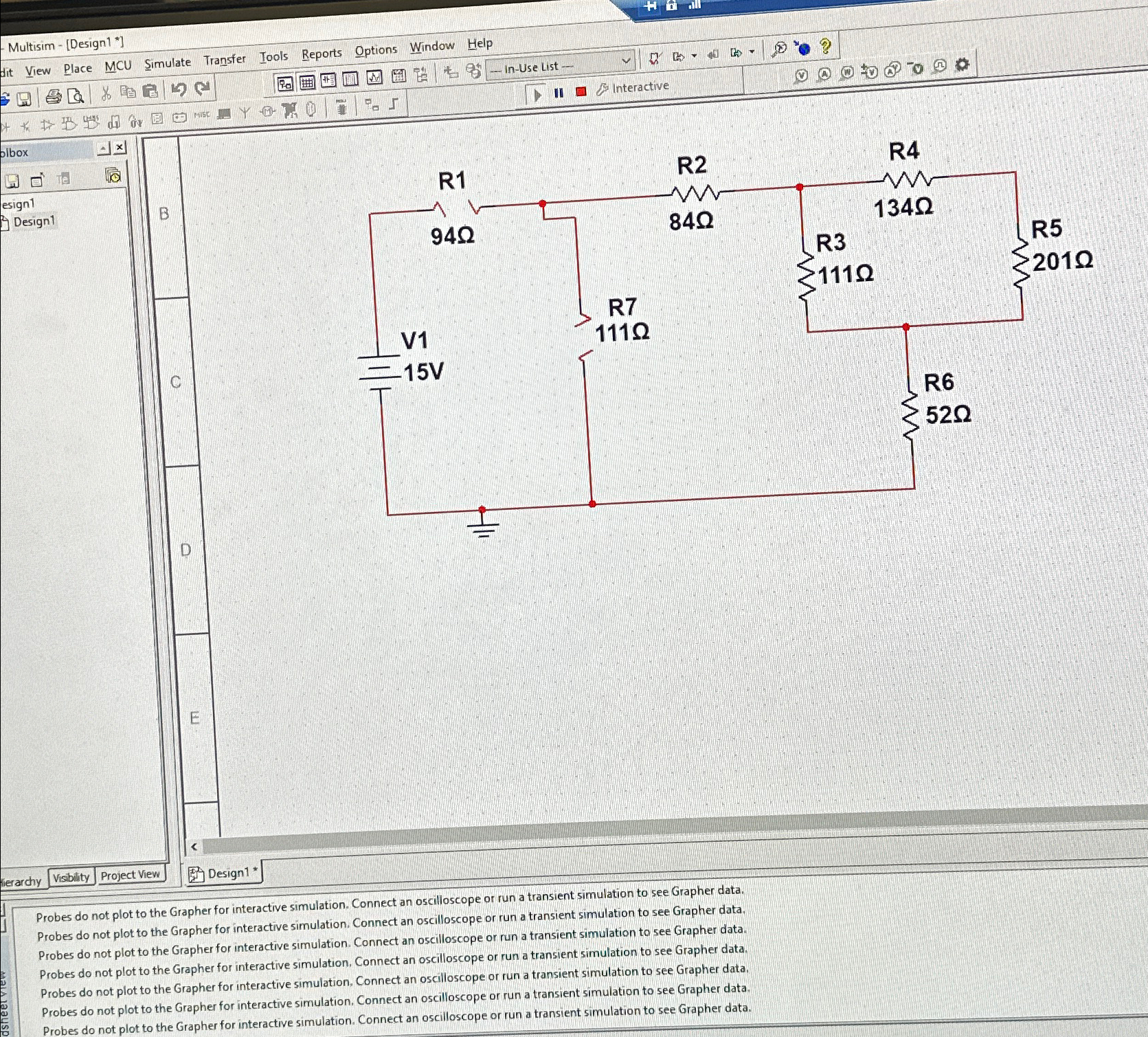Expand the back annotation dropdown arrow
The width and height of the screenshot is (1148, 1037).
695,56
